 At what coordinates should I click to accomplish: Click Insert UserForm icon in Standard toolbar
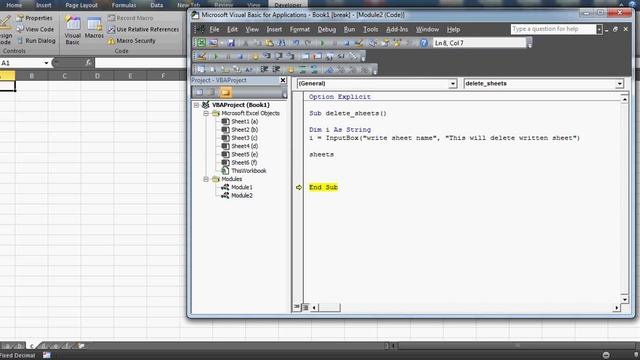click(x=213, y=43)
